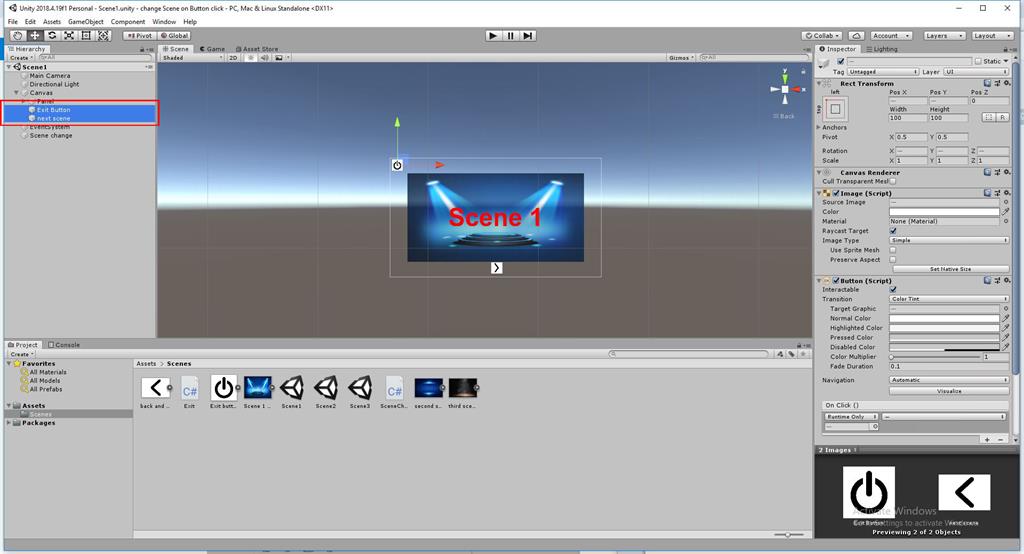Click the Set Native Size button
This screenshot has height=554, width=1024.
click(x=950, y=269)
